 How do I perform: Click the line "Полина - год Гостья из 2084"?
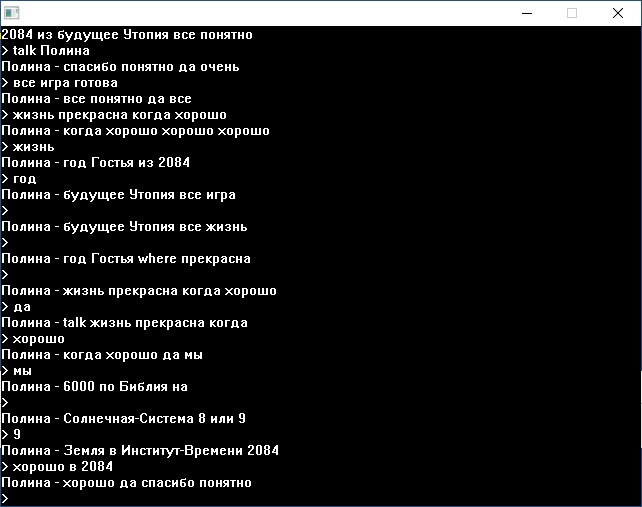[95, 163]
